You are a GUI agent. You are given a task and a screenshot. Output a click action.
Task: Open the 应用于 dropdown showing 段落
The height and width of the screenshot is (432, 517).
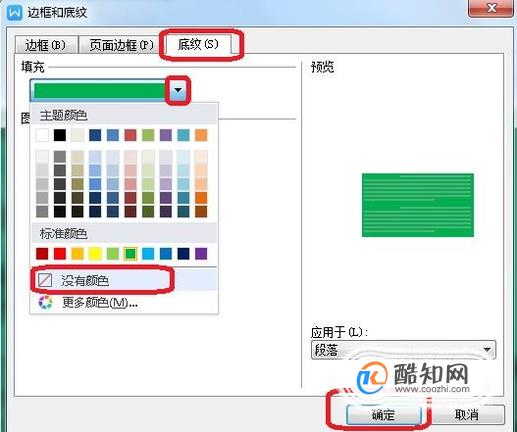(403, 350)
